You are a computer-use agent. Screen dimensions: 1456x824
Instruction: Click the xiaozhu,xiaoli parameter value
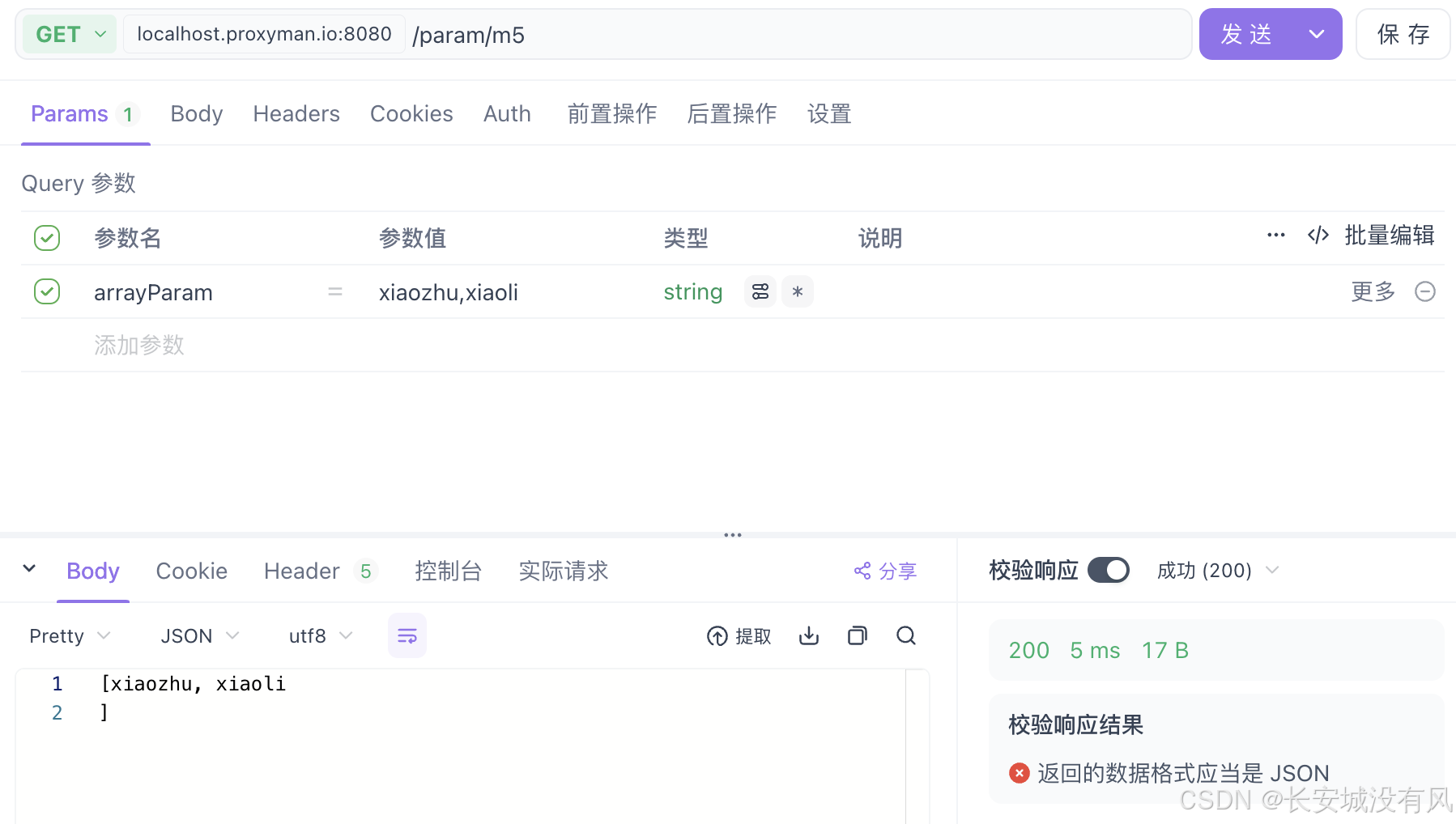pos(448,292)
